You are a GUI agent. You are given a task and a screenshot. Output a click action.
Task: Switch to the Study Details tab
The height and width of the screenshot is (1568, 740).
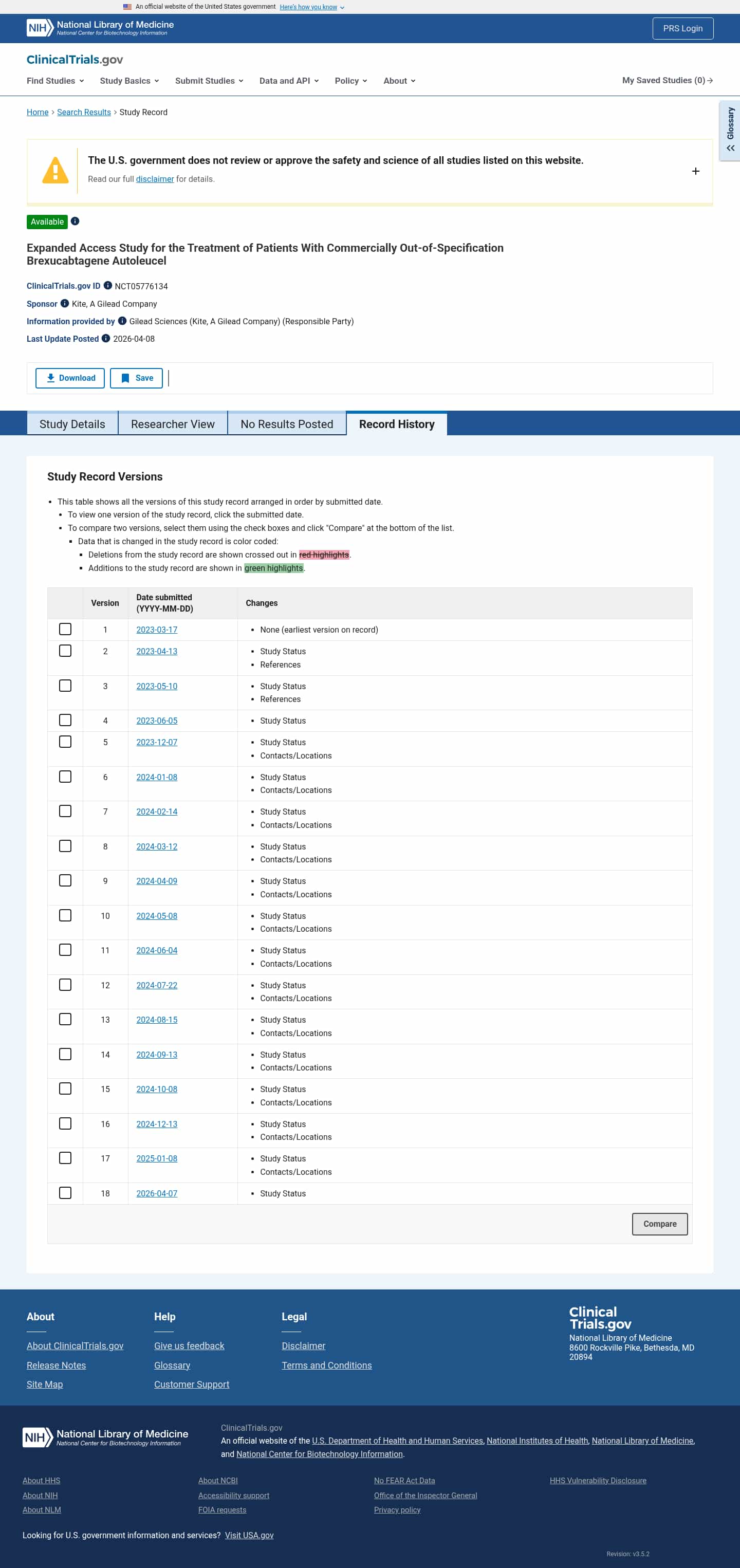(x=72, y=423)
